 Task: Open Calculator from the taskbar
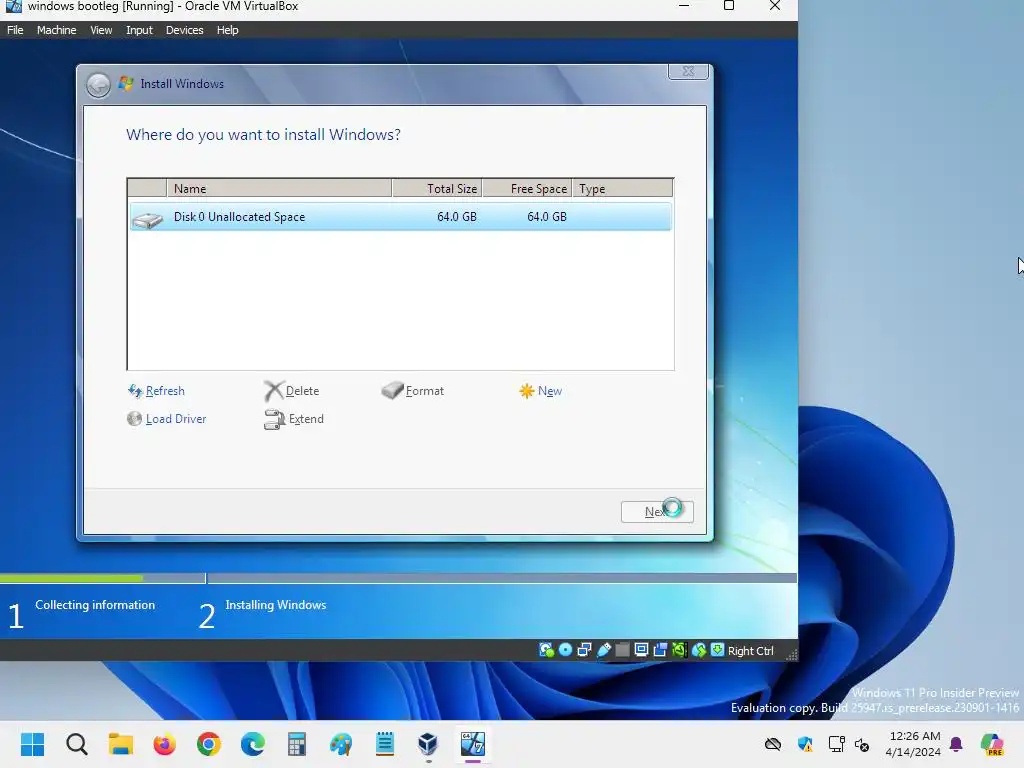pos(296,744)
